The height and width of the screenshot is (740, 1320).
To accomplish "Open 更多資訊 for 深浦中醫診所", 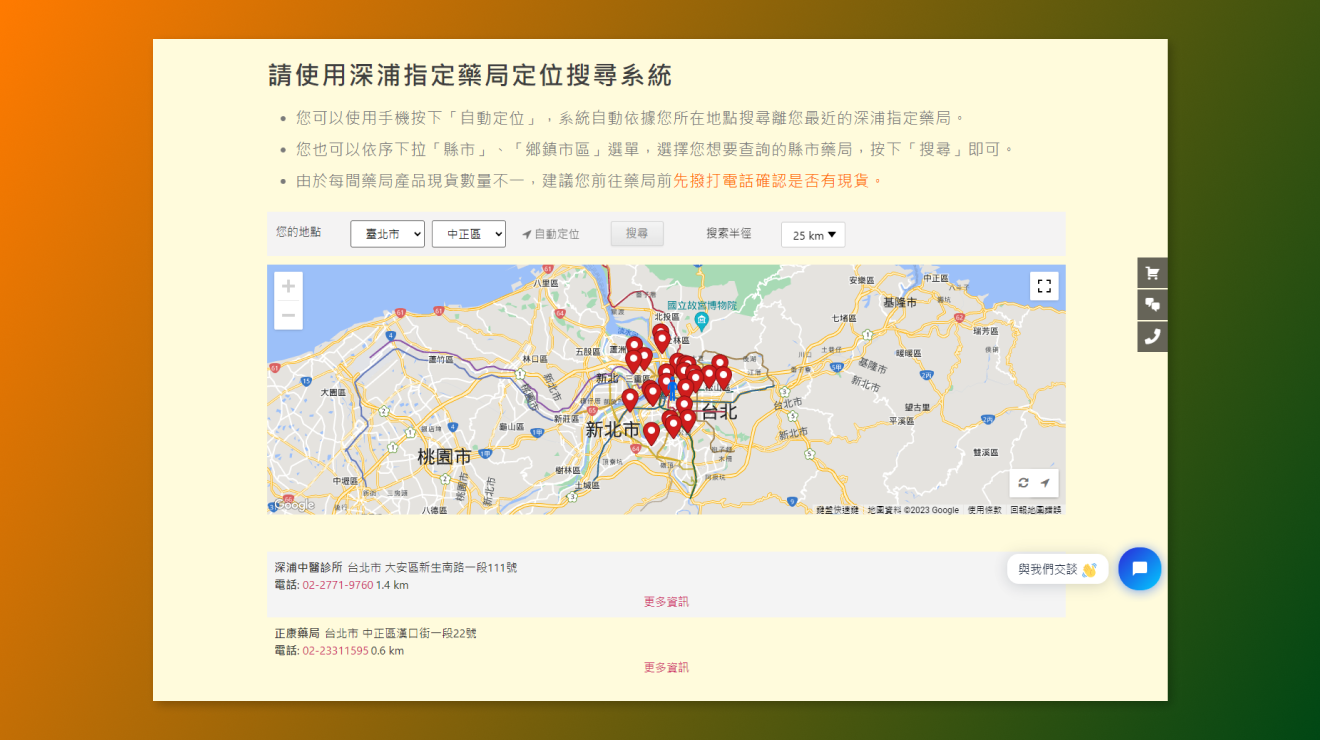I will (666, 602).
